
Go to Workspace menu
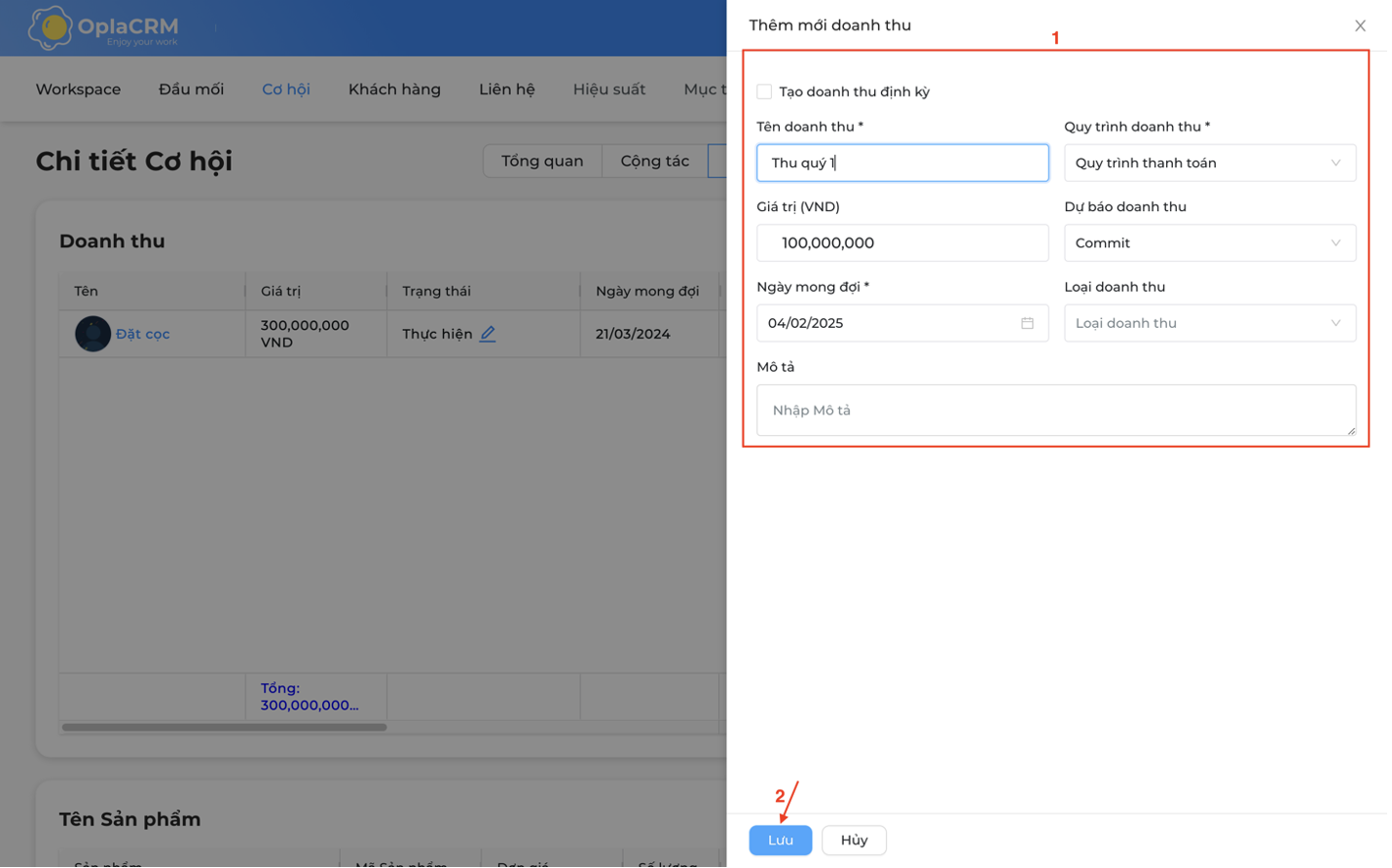click(78, 90)
